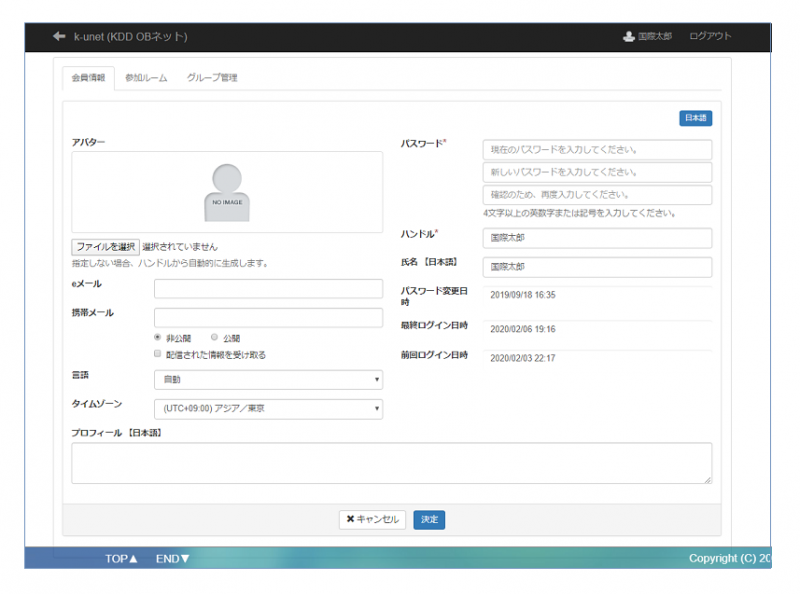Screen dimensions: 800x594
Task: Click the NO IMAGE avatar placeholder
Action: click(x=226, y=192)
